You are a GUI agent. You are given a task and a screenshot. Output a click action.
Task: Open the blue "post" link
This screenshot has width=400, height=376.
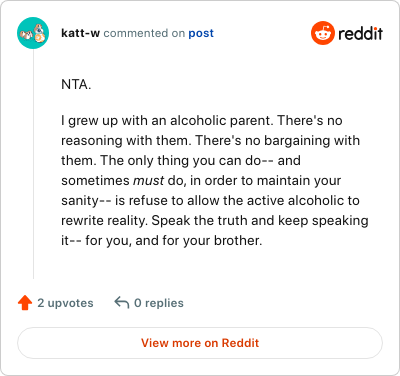coord(201,33)
